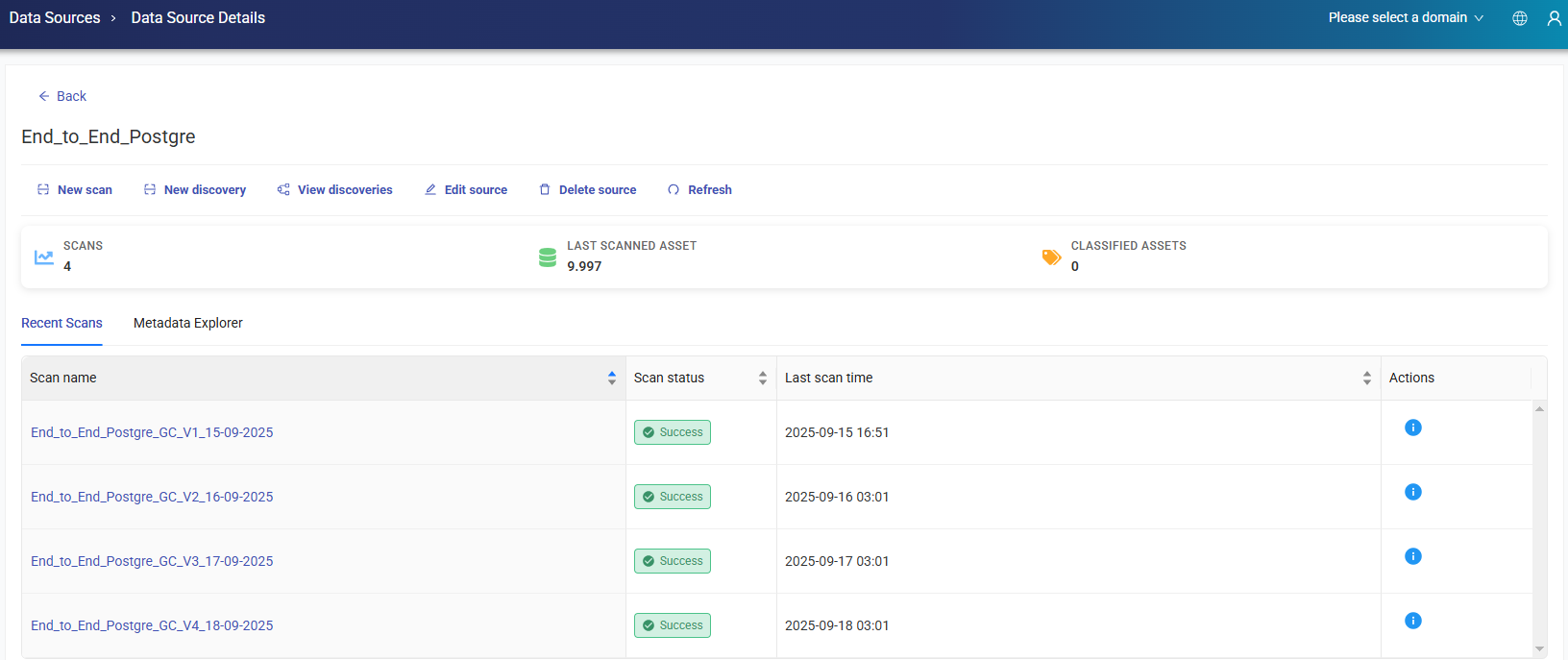This screenshot has height=660, width=1568.
Task: Click info icon for GC_V4 scan
Action: tap(1412, 621)
